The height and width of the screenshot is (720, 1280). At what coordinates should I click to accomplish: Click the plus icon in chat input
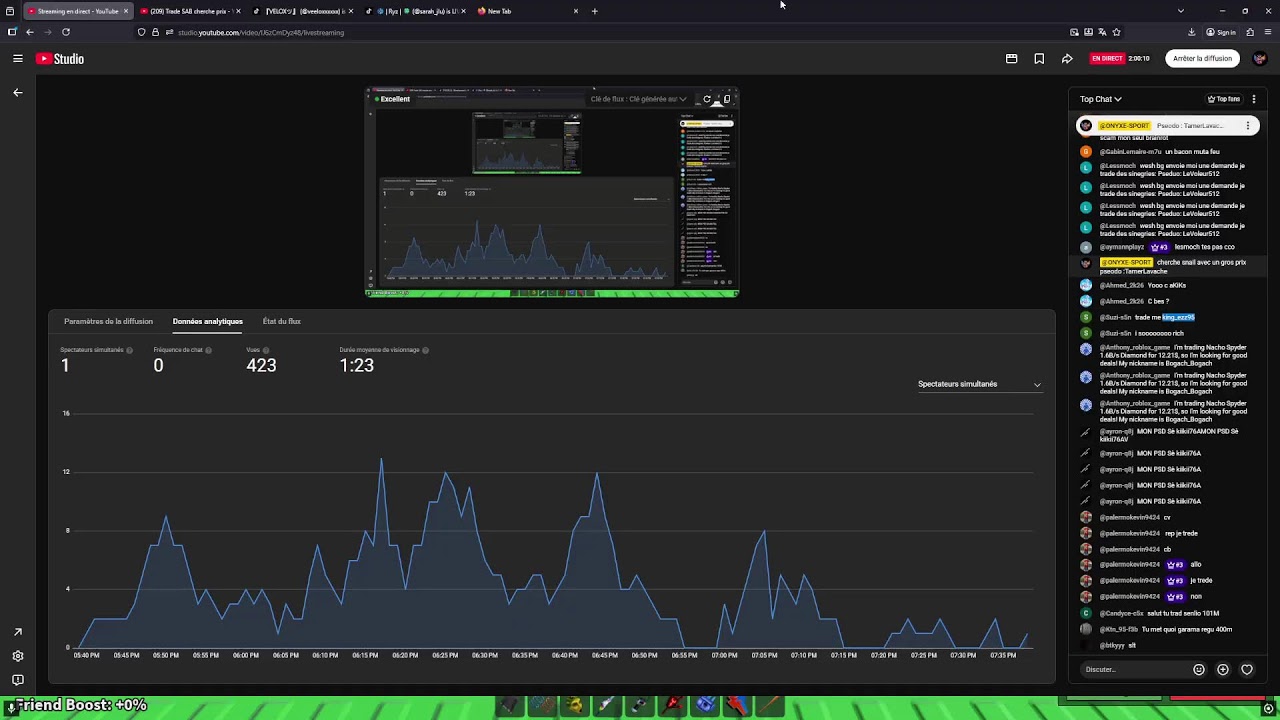1222,669
